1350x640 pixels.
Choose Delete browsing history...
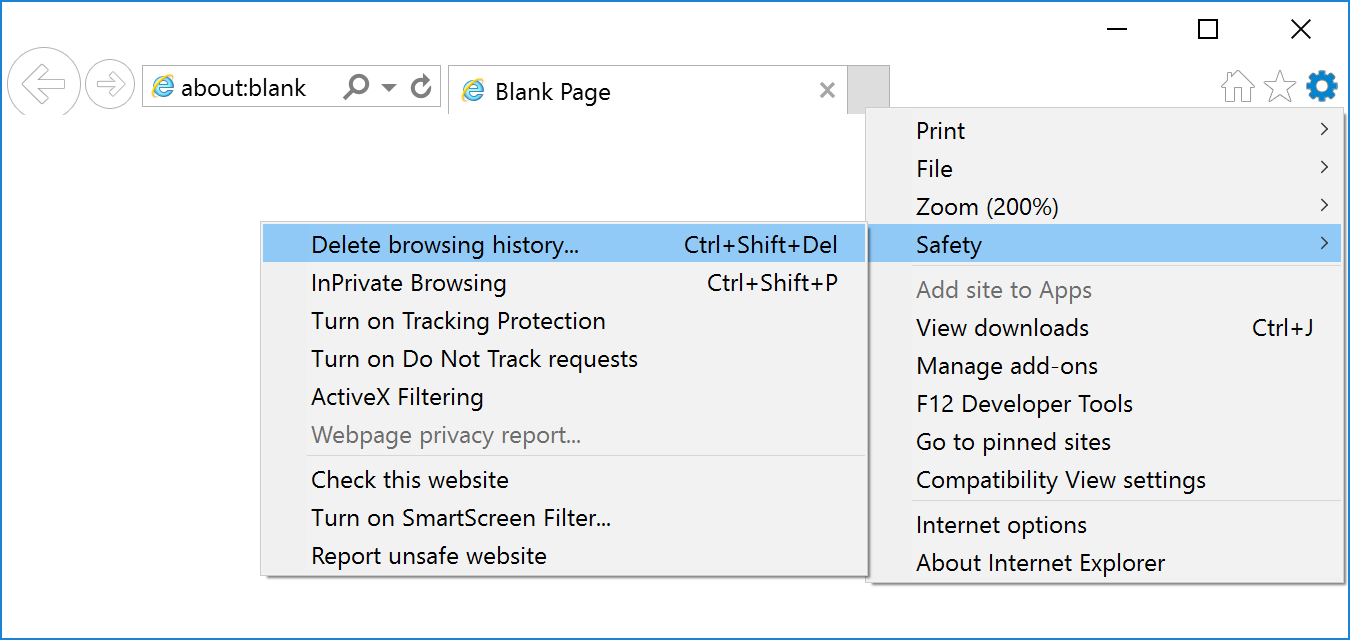[x=564, y=245]
